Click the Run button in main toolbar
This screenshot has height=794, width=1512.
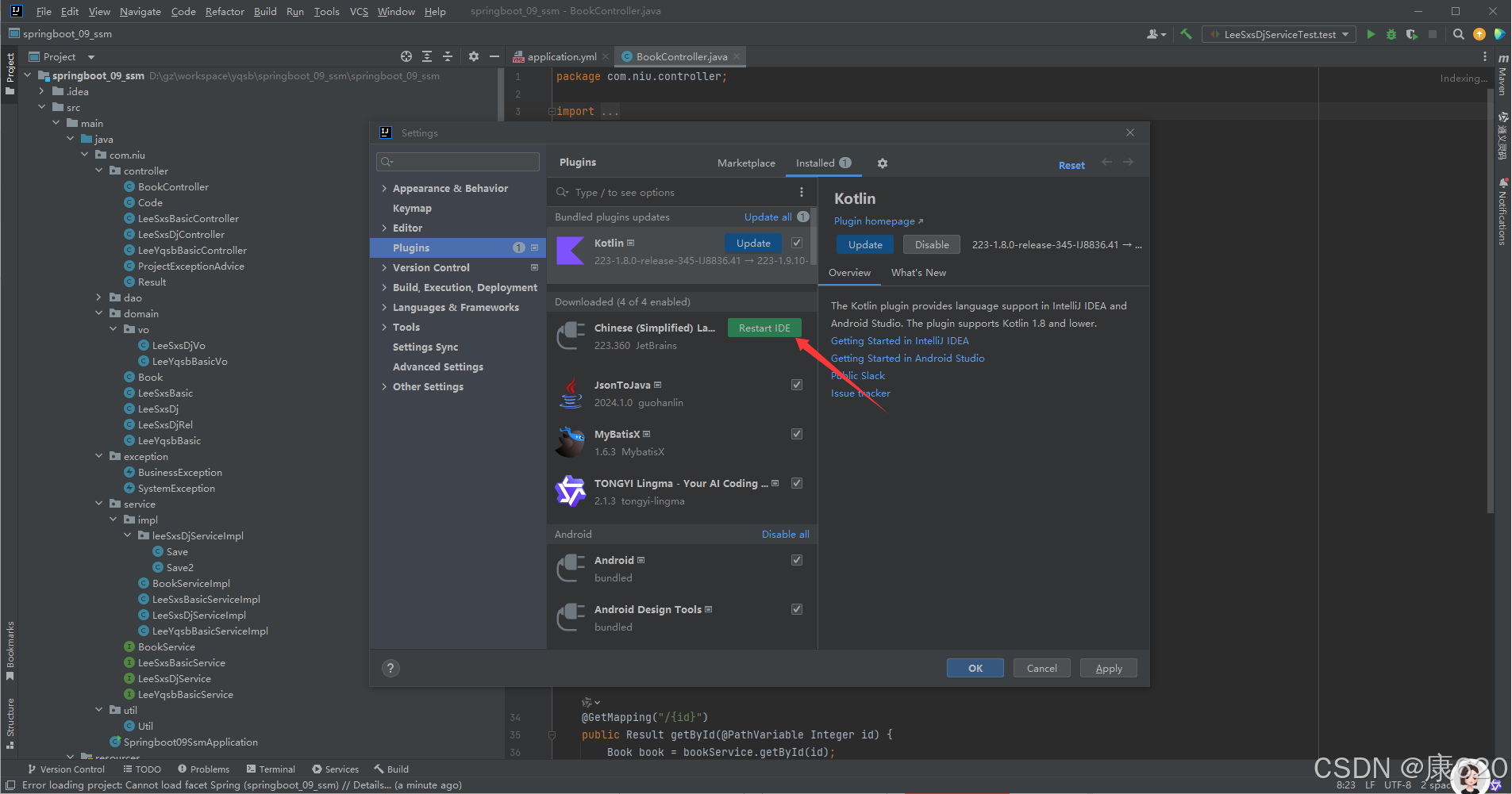pos(1371,34)
